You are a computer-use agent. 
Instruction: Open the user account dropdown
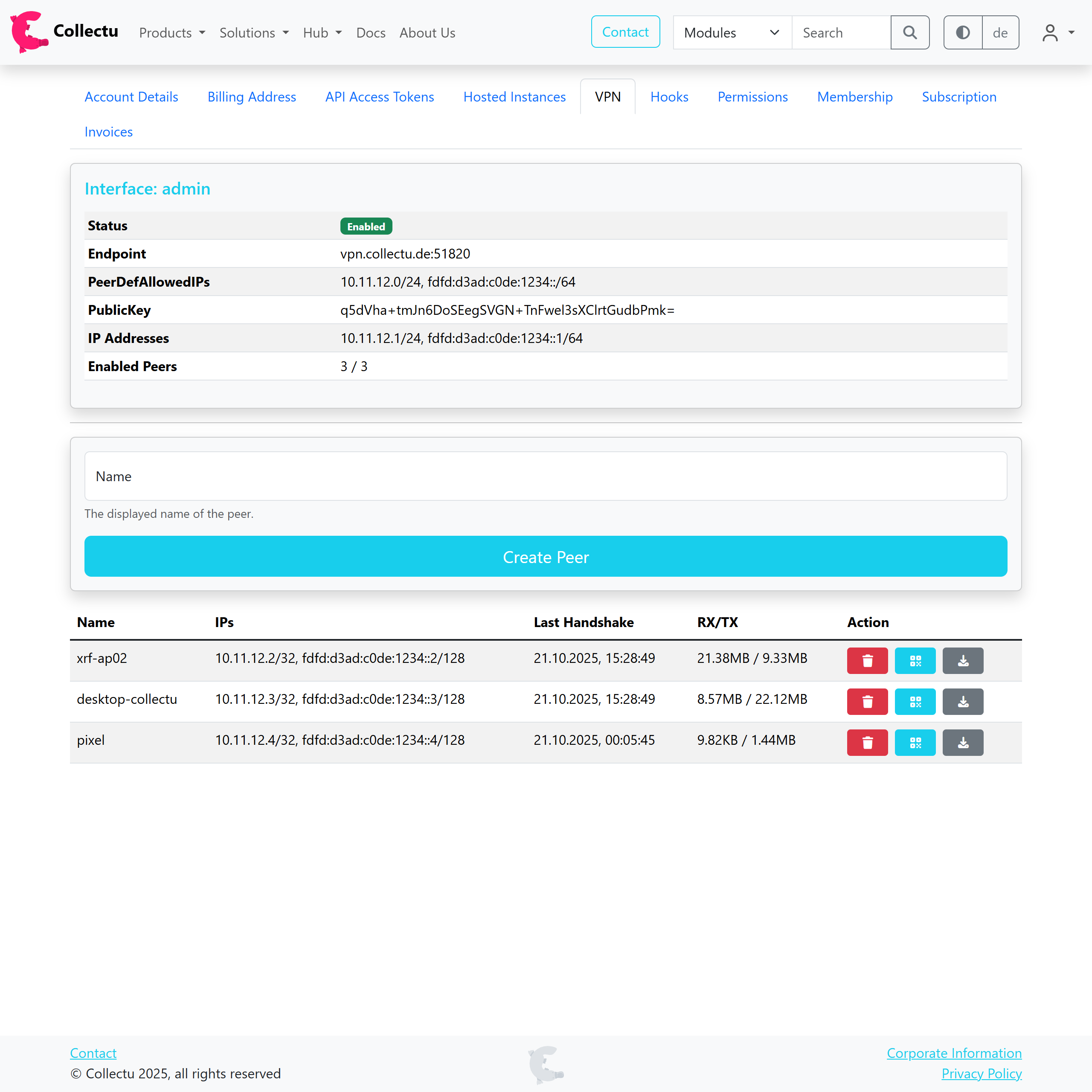coord(1057,33)
